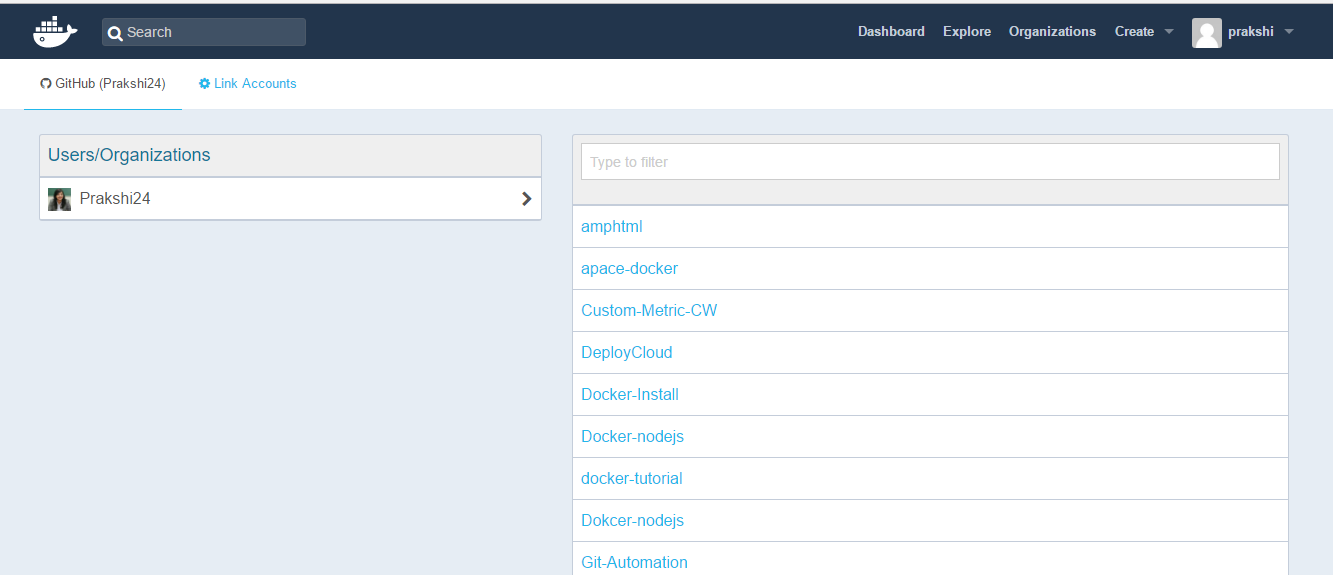Go to Dashboard in the navbar
The image size is (1333, 575).
tap(891, 32)
